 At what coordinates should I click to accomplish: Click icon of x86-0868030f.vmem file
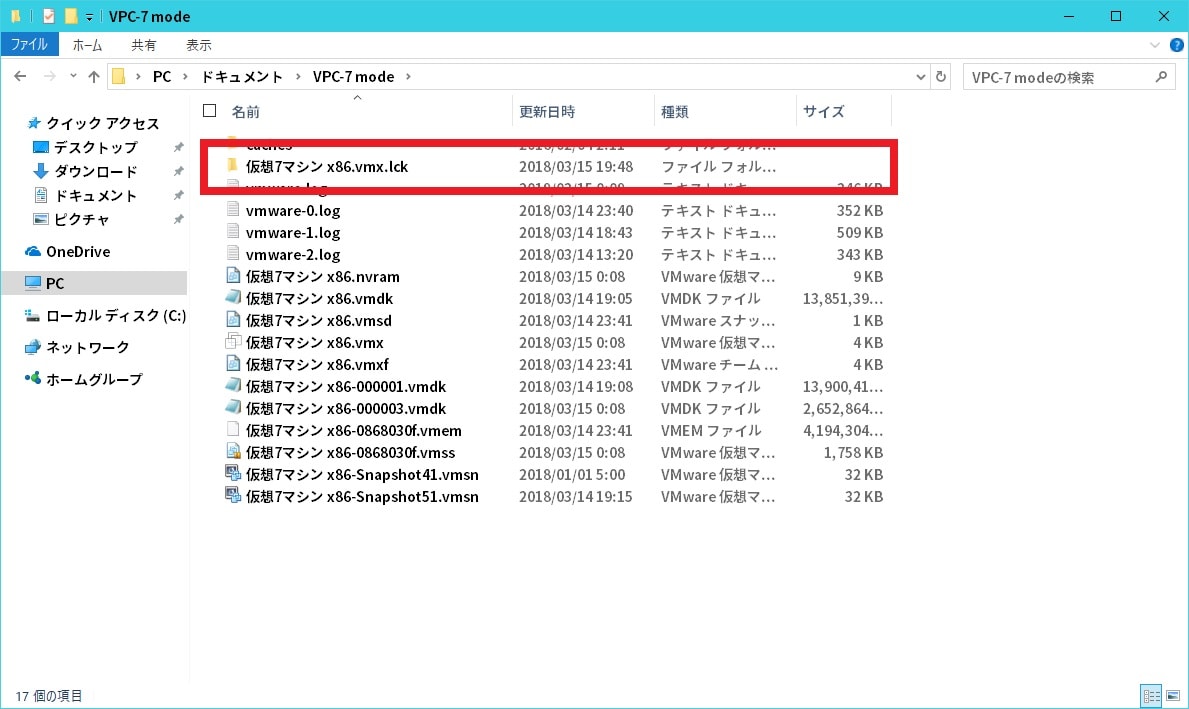[x=234, y=430]
